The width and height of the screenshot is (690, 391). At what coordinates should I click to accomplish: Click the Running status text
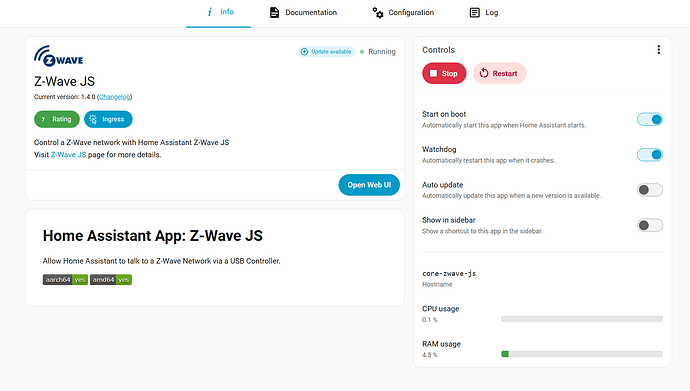click(382, 52)
